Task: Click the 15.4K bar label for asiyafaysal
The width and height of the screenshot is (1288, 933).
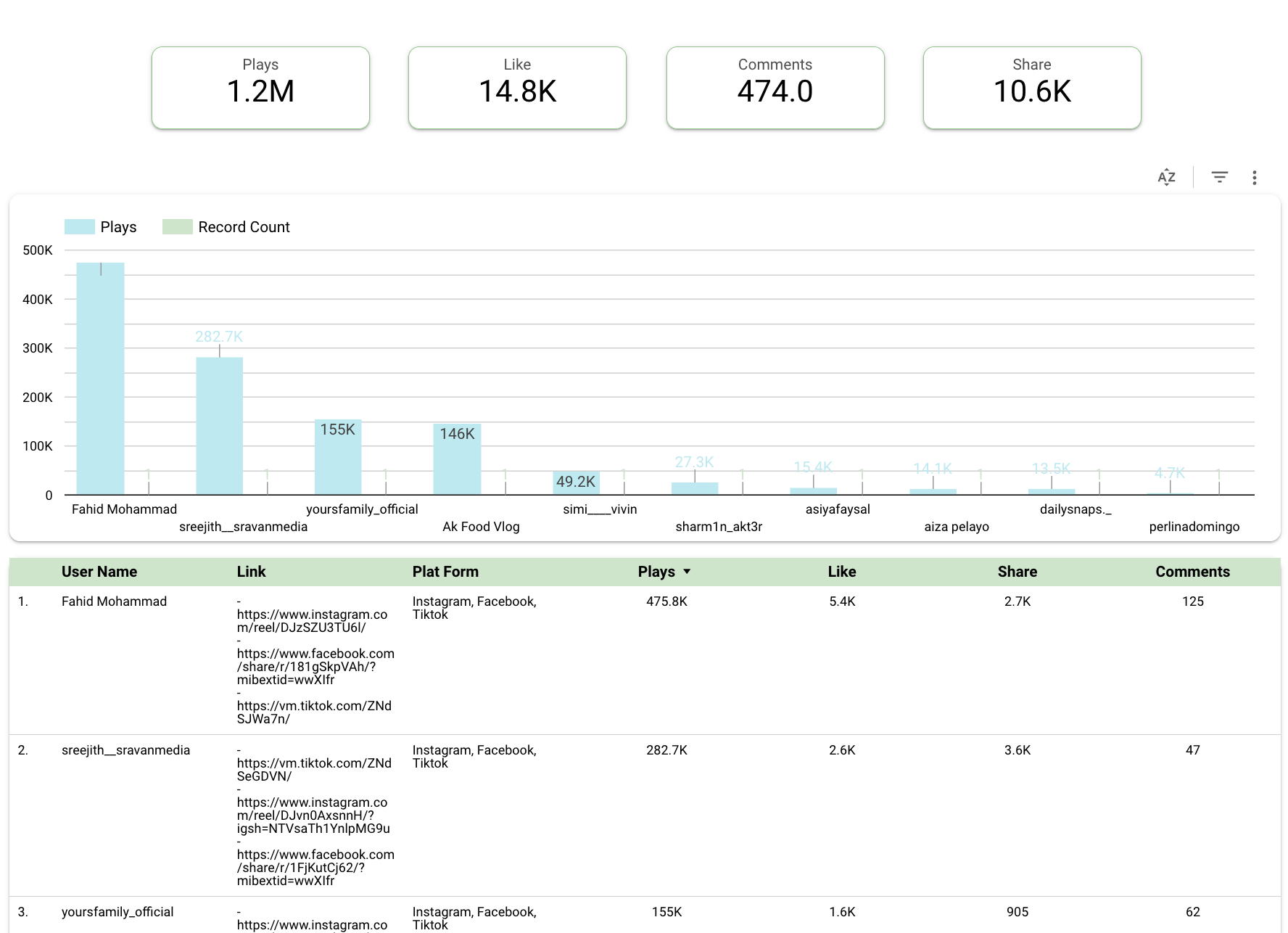Action: point(813,467)
